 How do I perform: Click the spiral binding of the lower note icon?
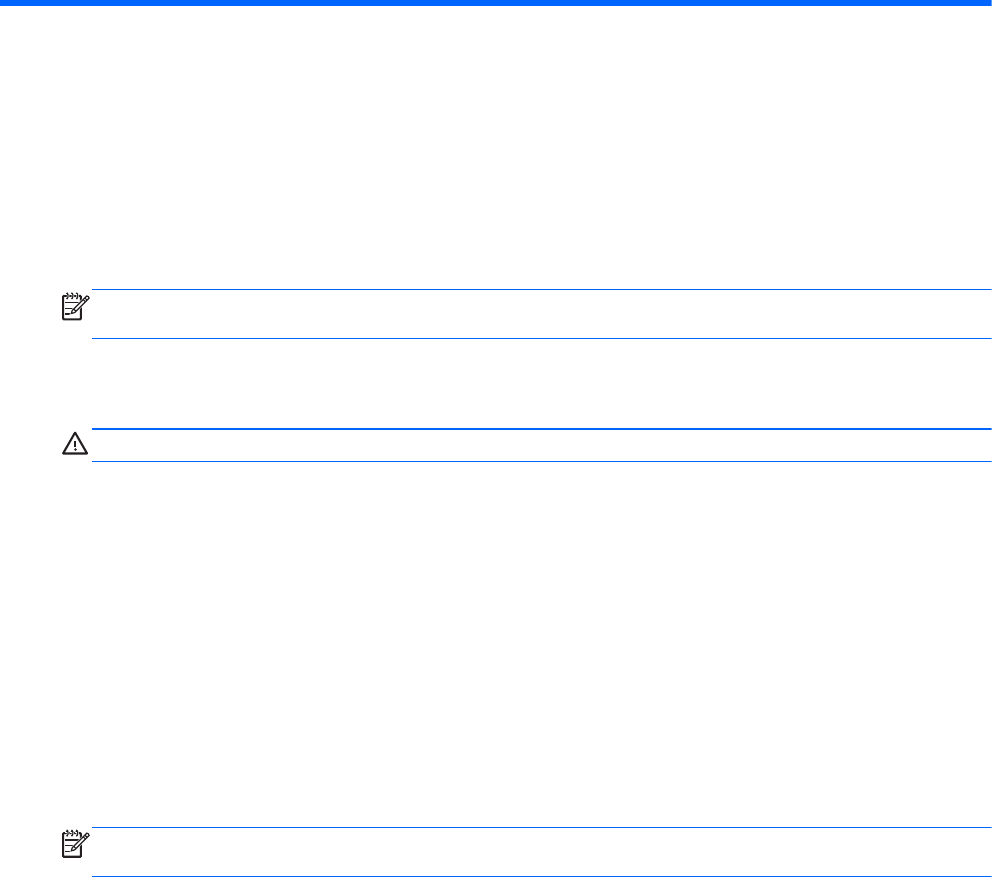tap(73, 834)
